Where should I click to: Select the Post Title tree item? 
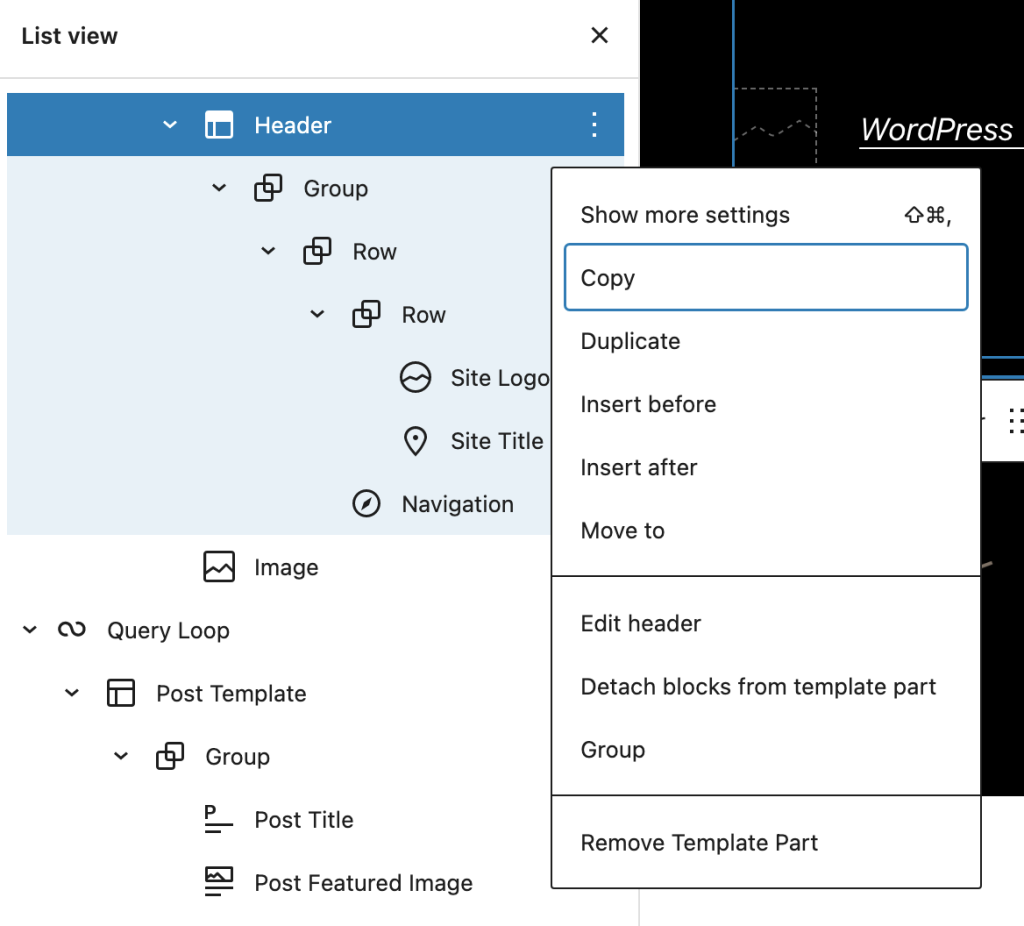304,820
